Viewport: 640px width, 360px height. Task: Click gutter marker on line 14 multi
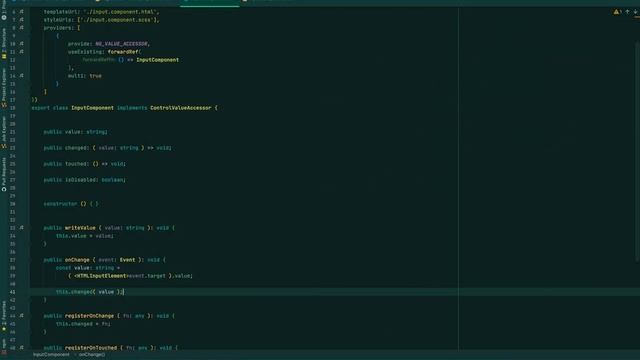click(22, 76)
